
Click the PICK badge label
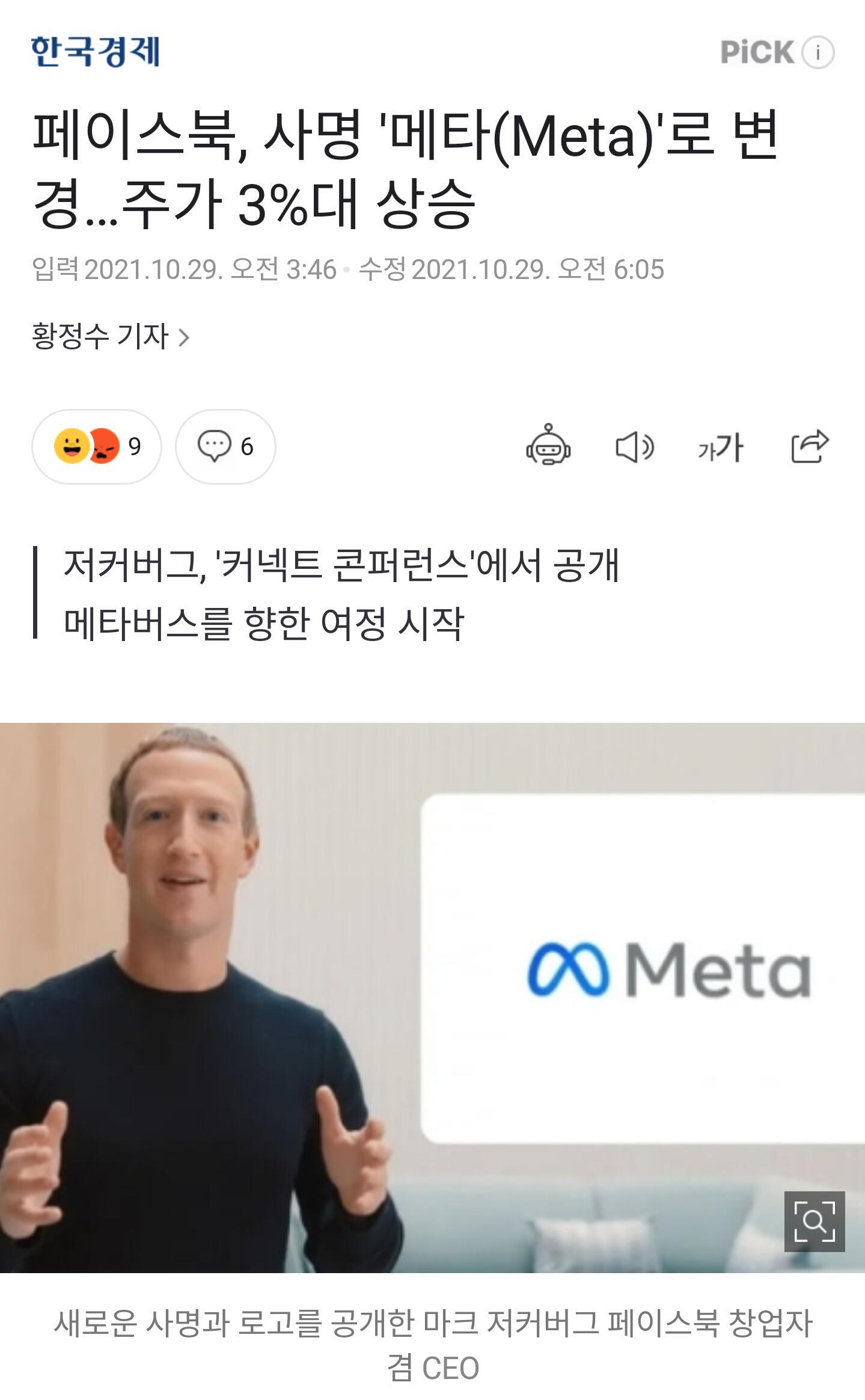coord(757,52)
